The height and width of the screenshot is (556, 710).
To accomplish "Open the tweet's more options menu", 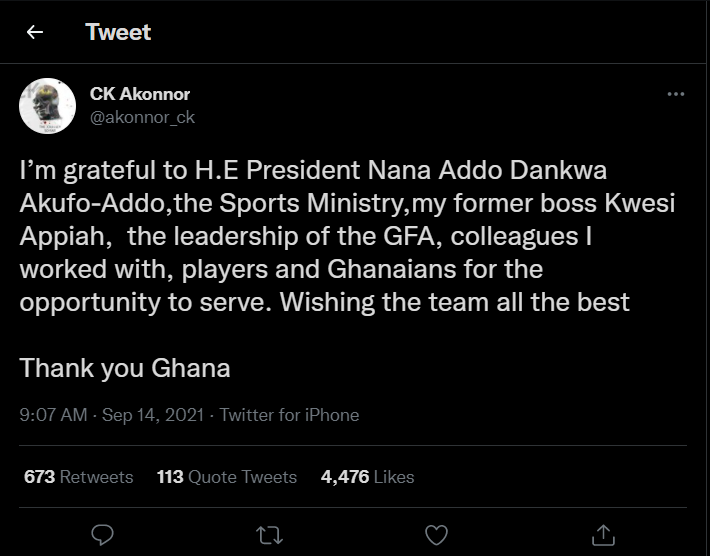I will 676,94.
